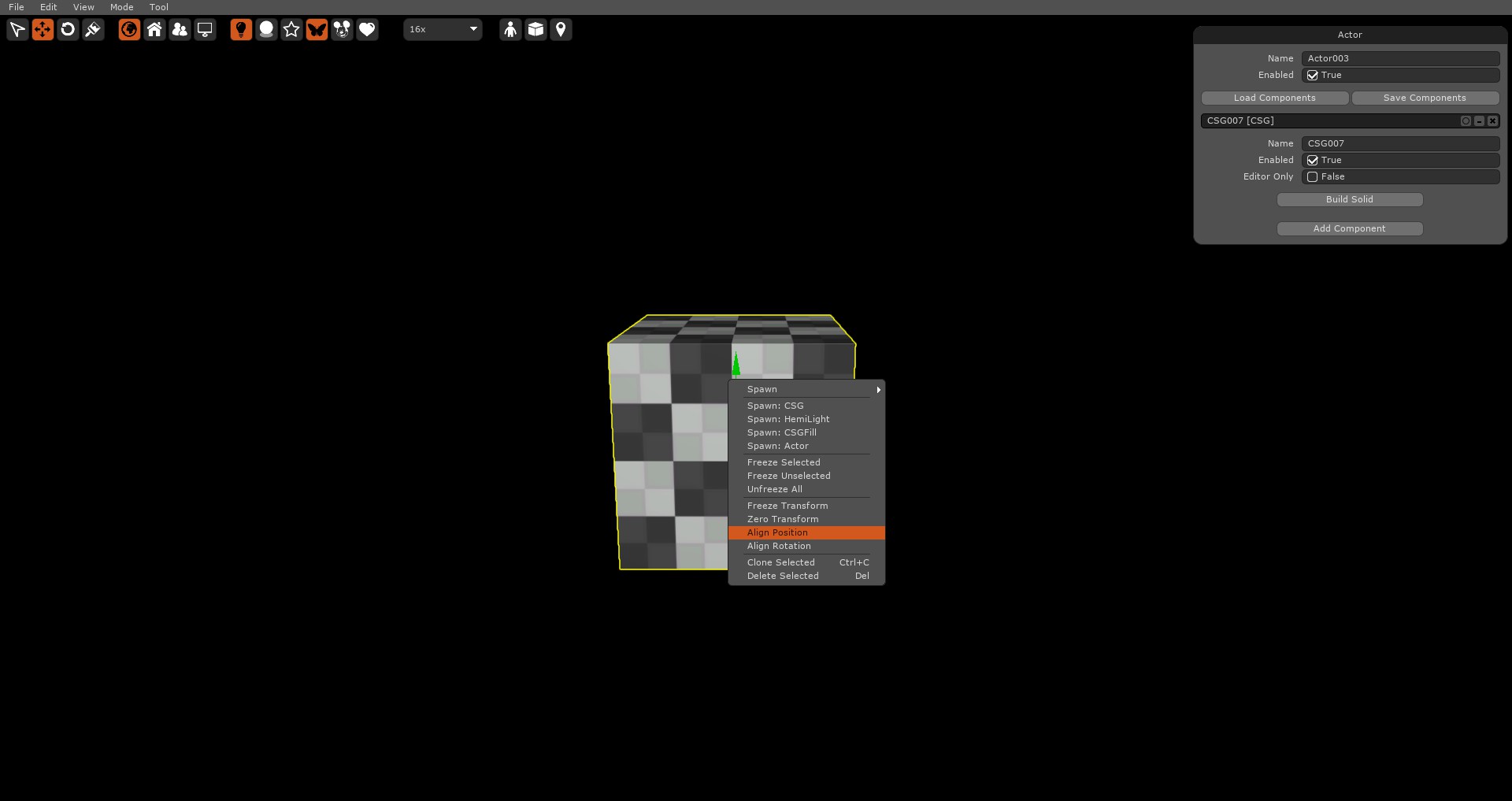Select Spawn: CSG from context menu

pyautogui.click(x=806, y=406)
